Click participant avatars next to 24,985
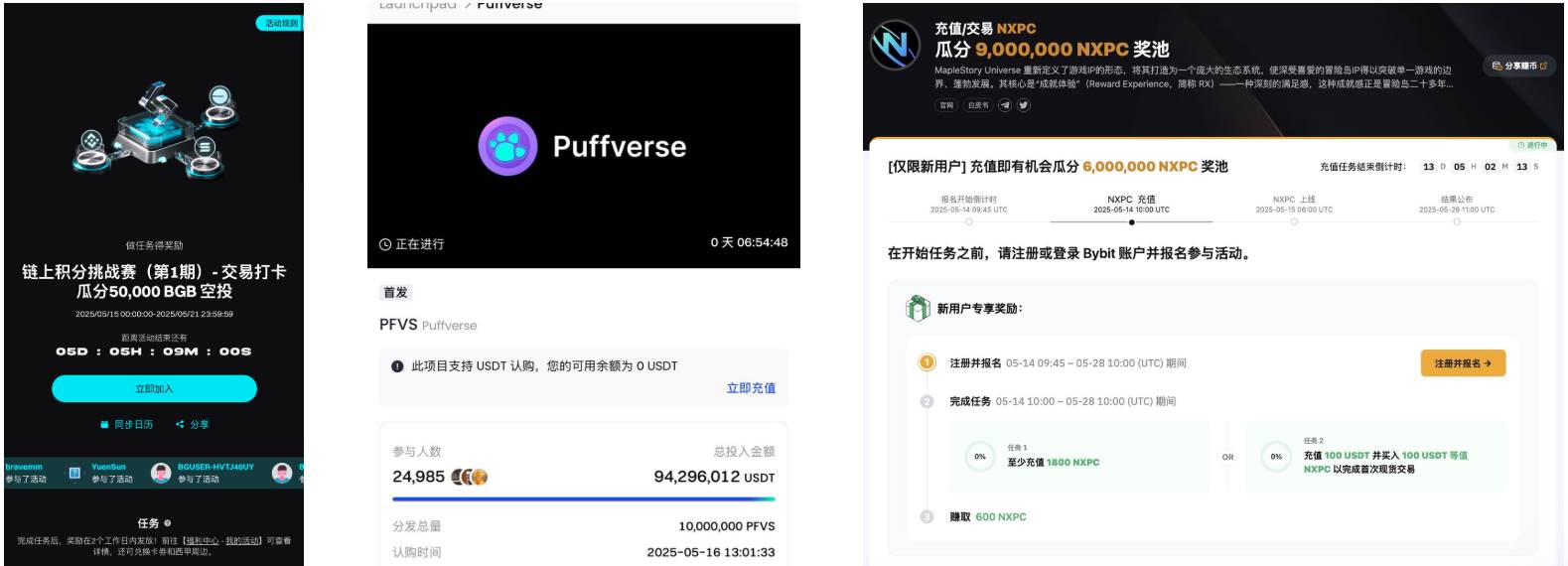The height and width of the screenshot is (566, 1568). pos(470,477)
